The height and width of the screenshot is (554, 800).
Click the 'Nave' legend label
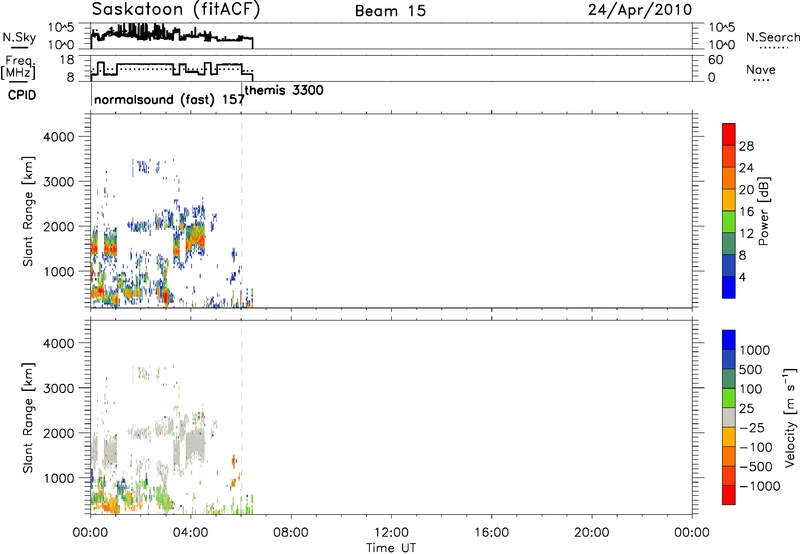[761, 69]
